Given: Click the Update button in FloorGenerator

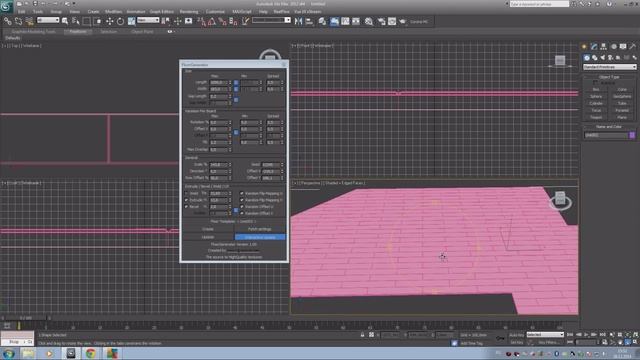Looking at the screenshot, I should tap(208, 237).
